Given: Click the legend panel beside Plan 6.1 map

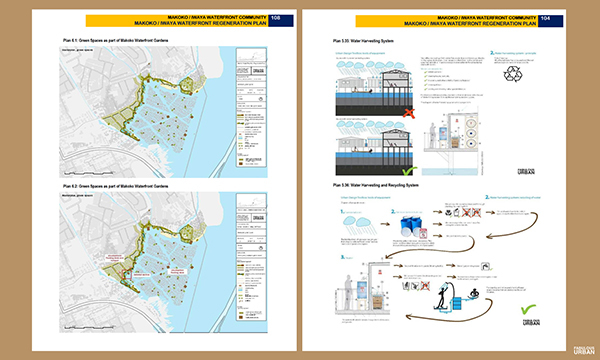Looking at the screenshot, I should (251, 107).
